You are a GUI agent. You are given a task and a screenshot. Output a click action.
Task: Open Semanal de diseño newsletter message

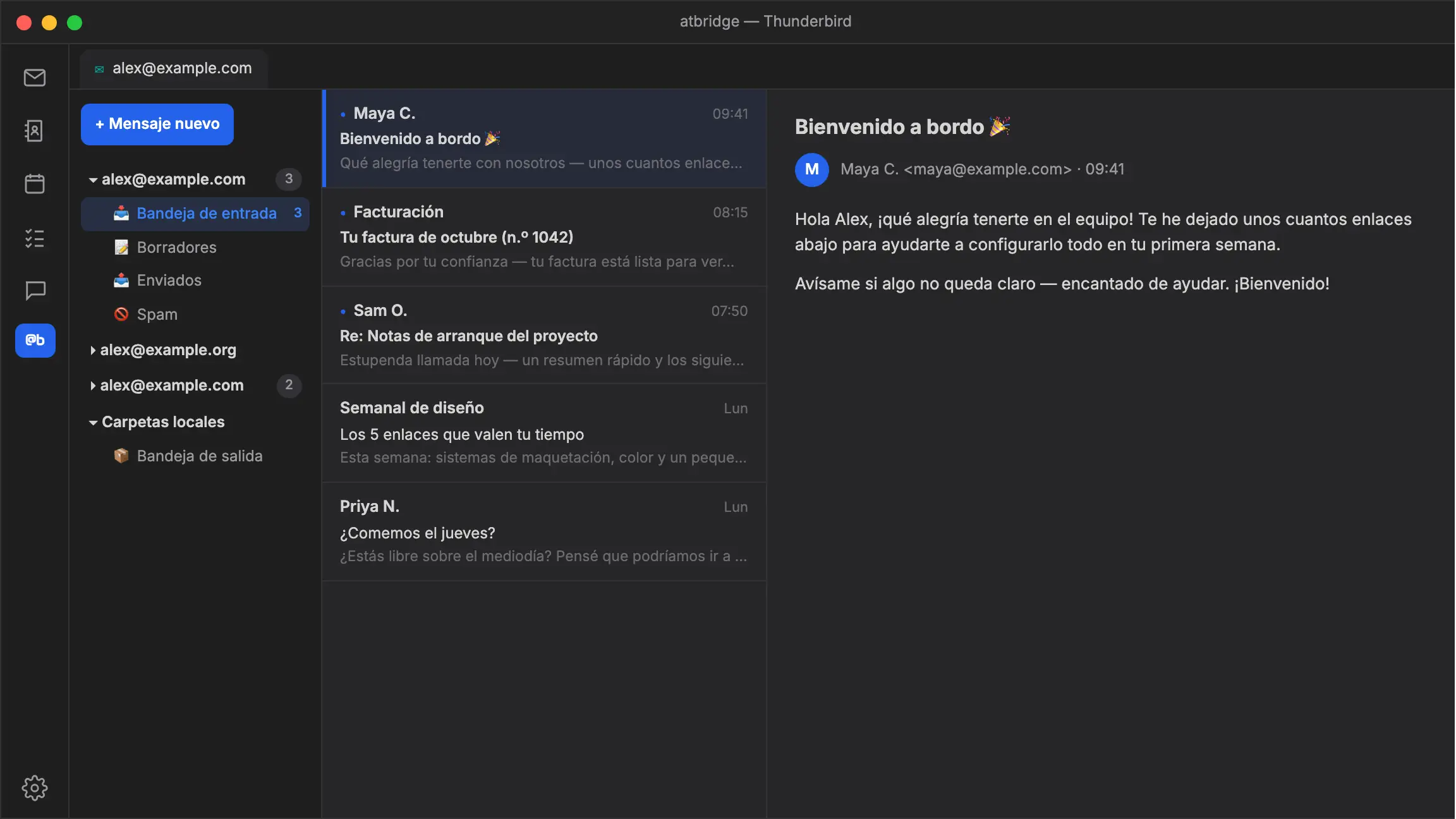(x=544, y=433)
